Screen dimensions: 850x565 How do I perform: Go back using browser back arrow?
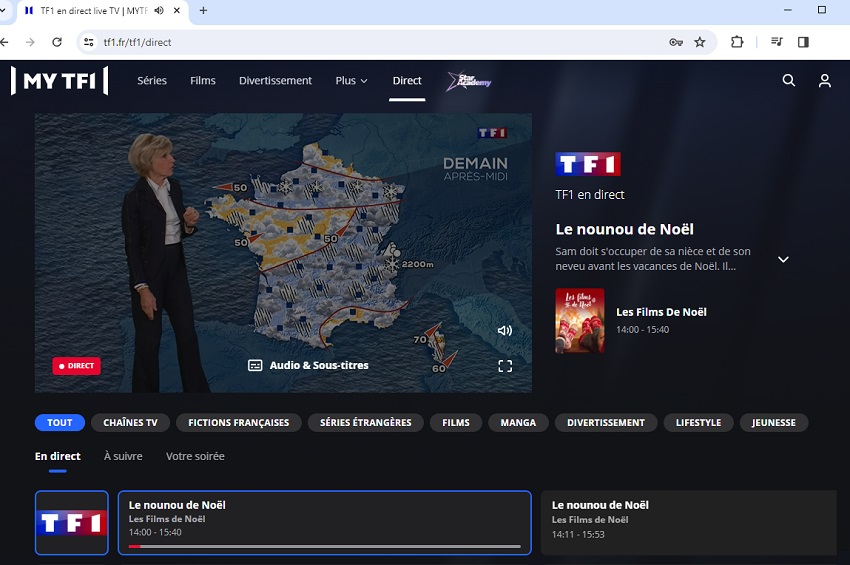click(4, 42)
